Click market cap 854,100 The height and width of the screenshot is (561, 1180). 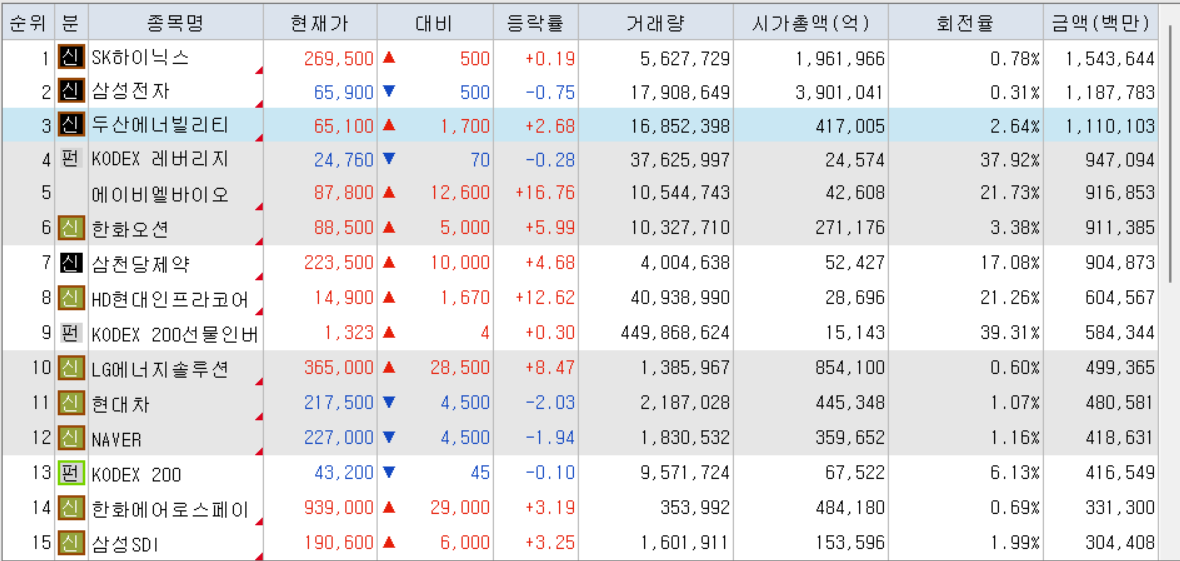850,368
